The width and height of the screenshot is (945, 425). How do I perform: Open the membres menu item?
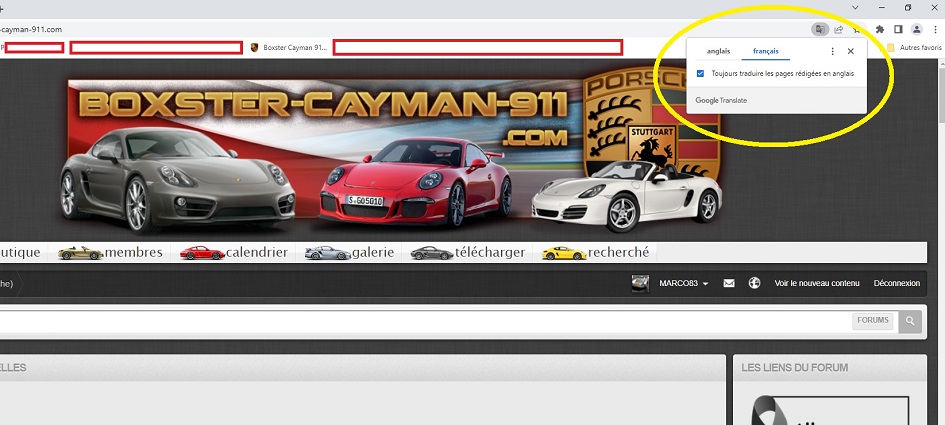(x=110, y=253)
